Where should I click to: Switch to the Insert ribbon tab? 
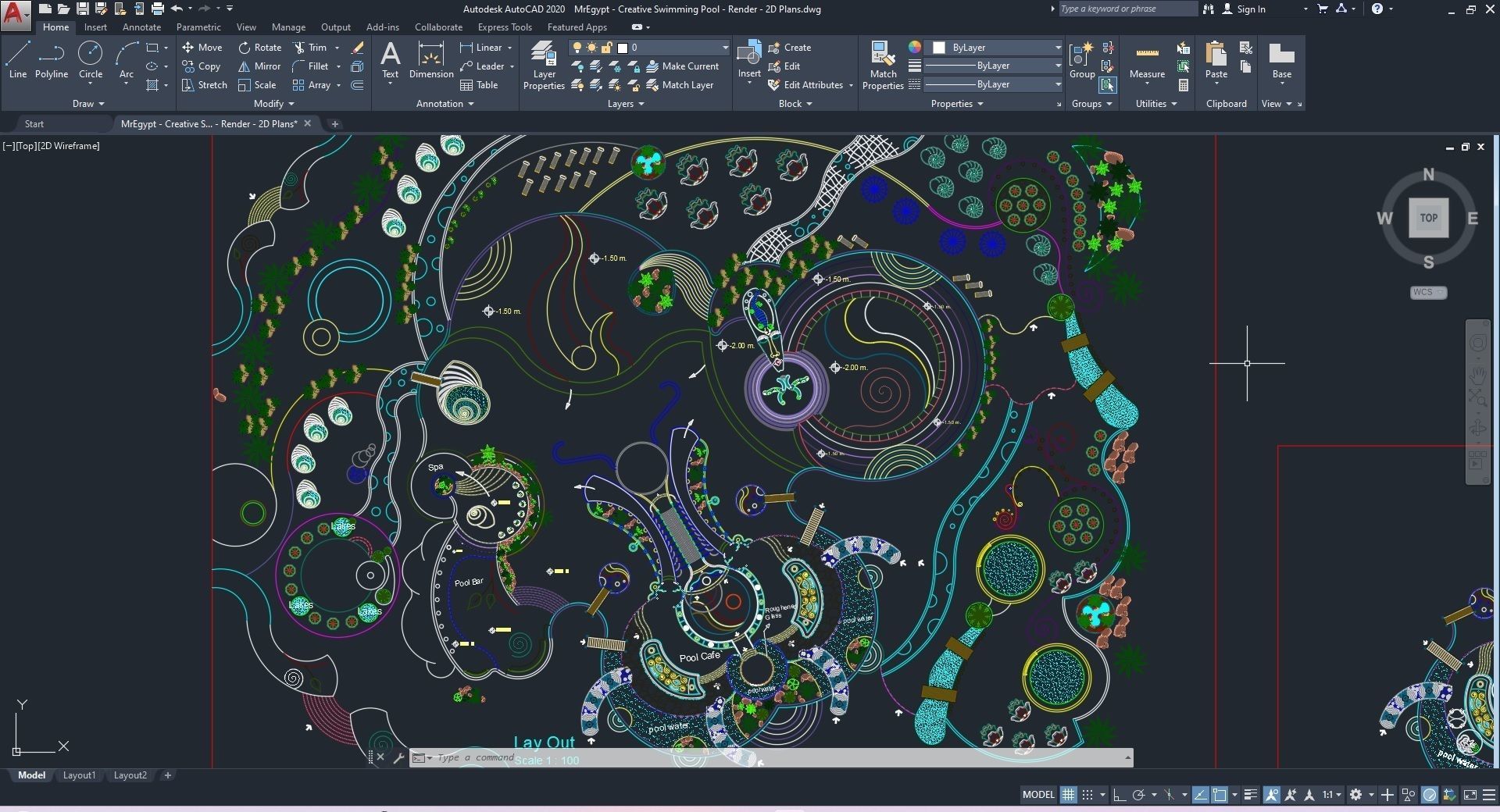[95, 27]
